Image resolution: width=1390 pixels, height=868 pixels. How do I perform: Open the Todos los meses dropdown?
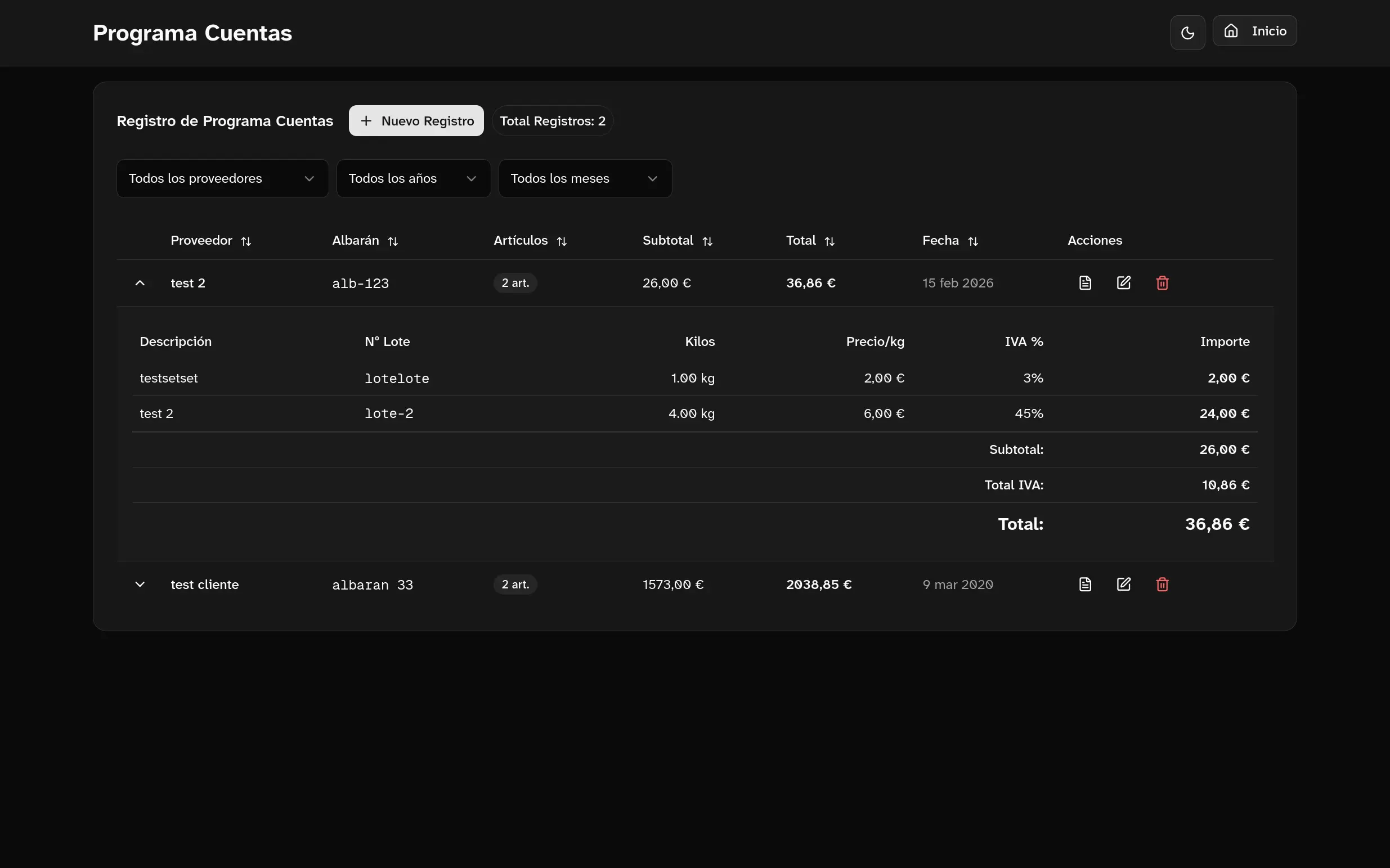(x=585, y=178)
